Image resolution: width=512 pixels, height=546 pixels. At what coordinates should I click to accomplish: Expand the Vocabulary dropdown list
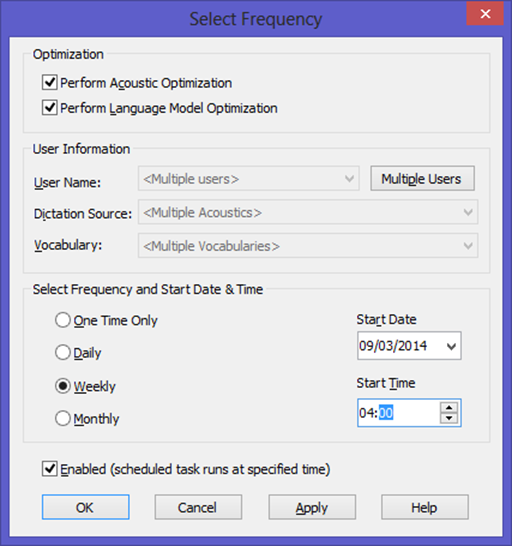(x=308, y=246)
